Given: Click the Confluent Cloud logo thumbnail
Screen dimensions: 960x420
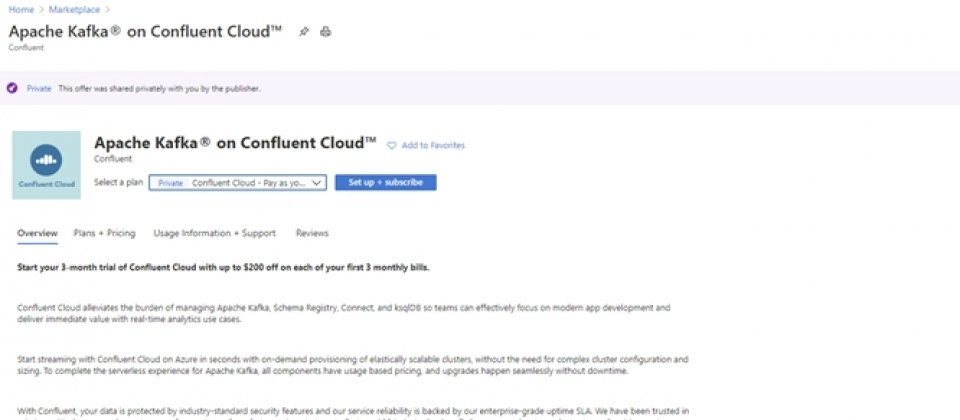Looking at the screenshot, I should [47, 165].
